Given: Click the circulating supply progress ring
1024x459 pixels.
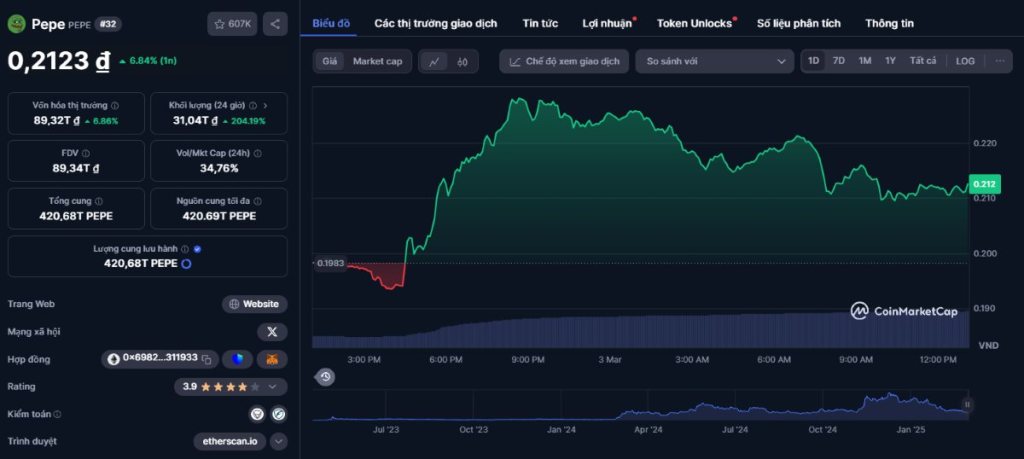Looking at the screenshot, I should [x=186, y=263].
